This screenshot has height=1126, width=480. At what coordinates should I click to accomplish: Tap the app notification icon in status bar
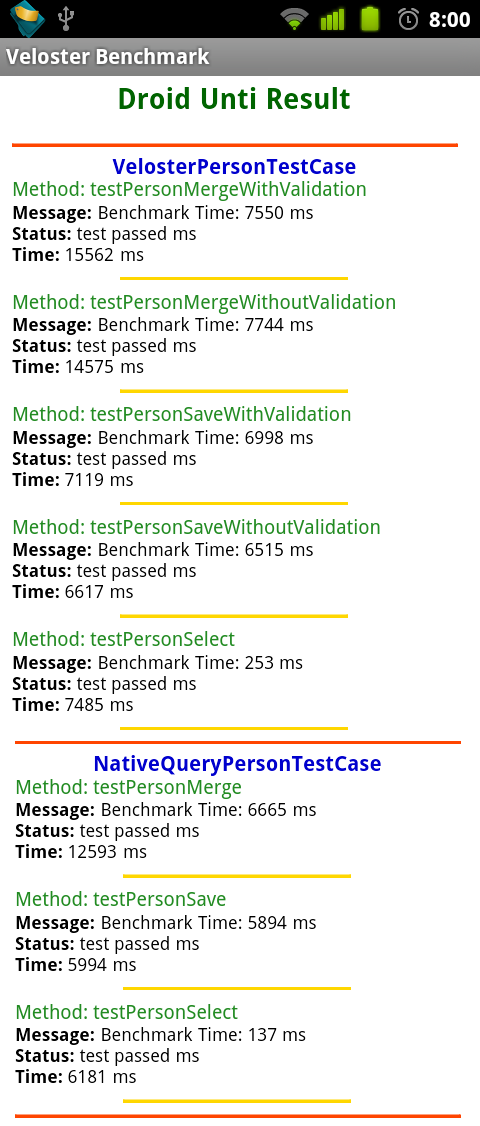tap(27, 19)
